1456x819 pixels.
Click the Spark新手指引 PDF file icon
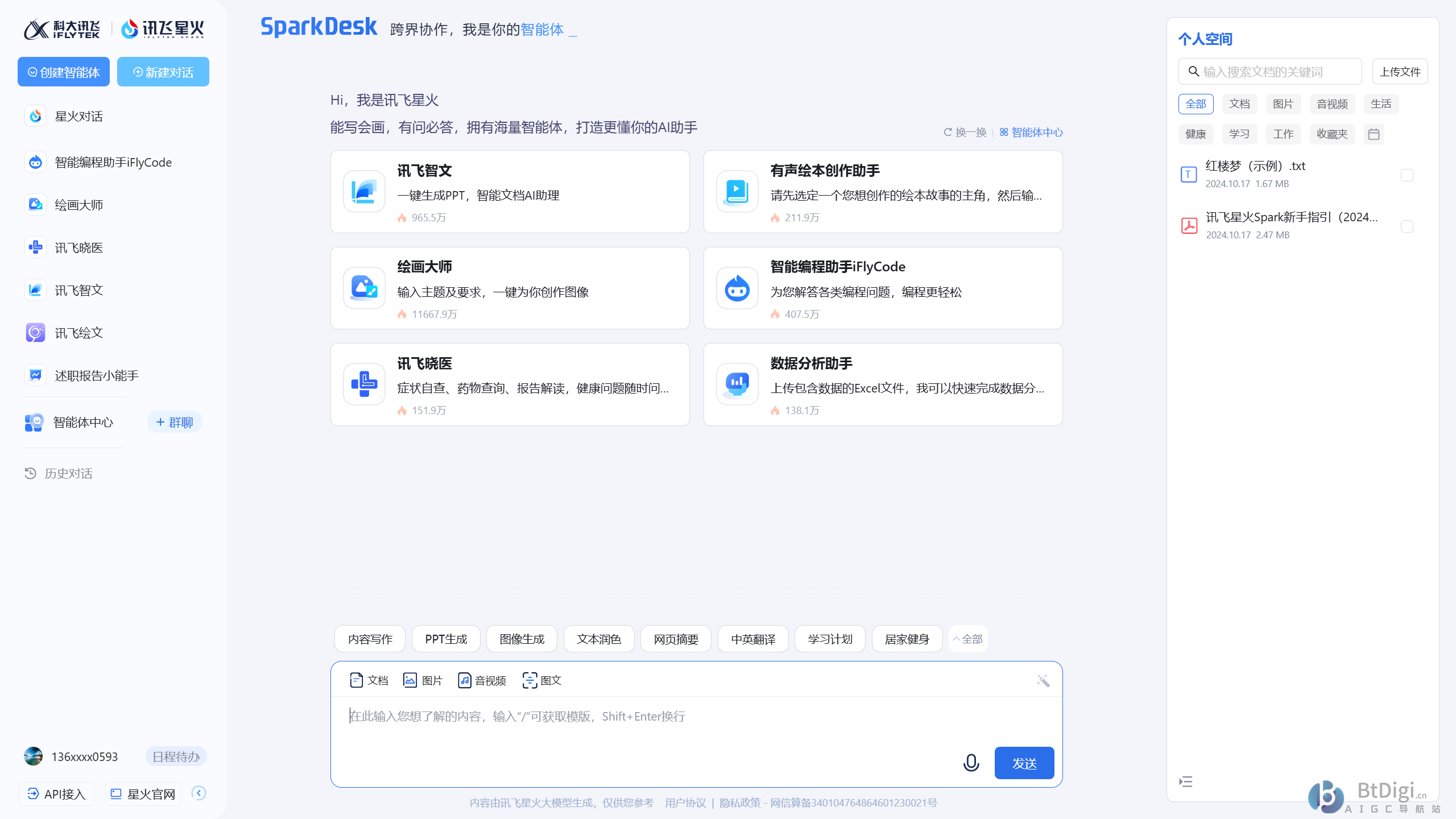click(x=1189, y=225)
